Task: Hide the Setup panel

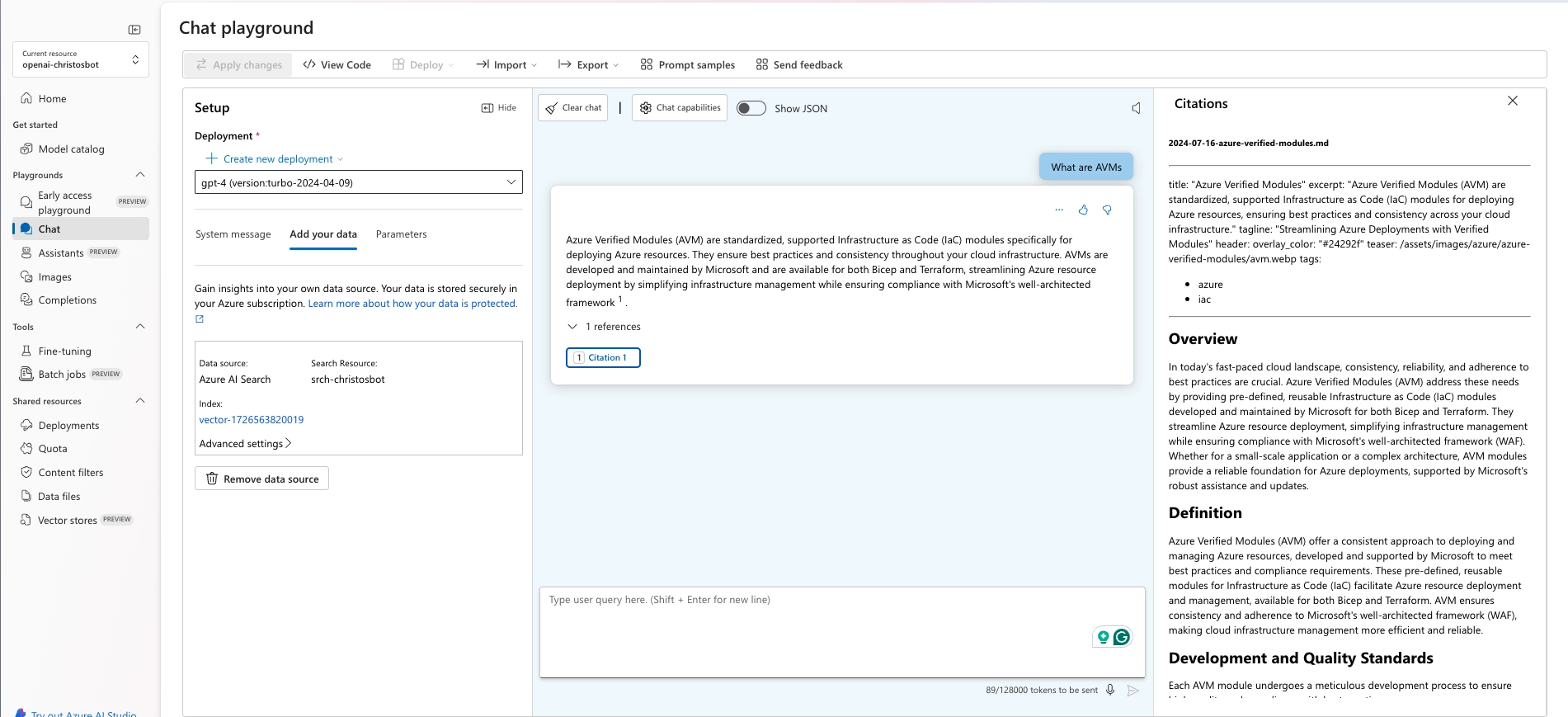Action: pyautogui.click(x=499, y=108)
